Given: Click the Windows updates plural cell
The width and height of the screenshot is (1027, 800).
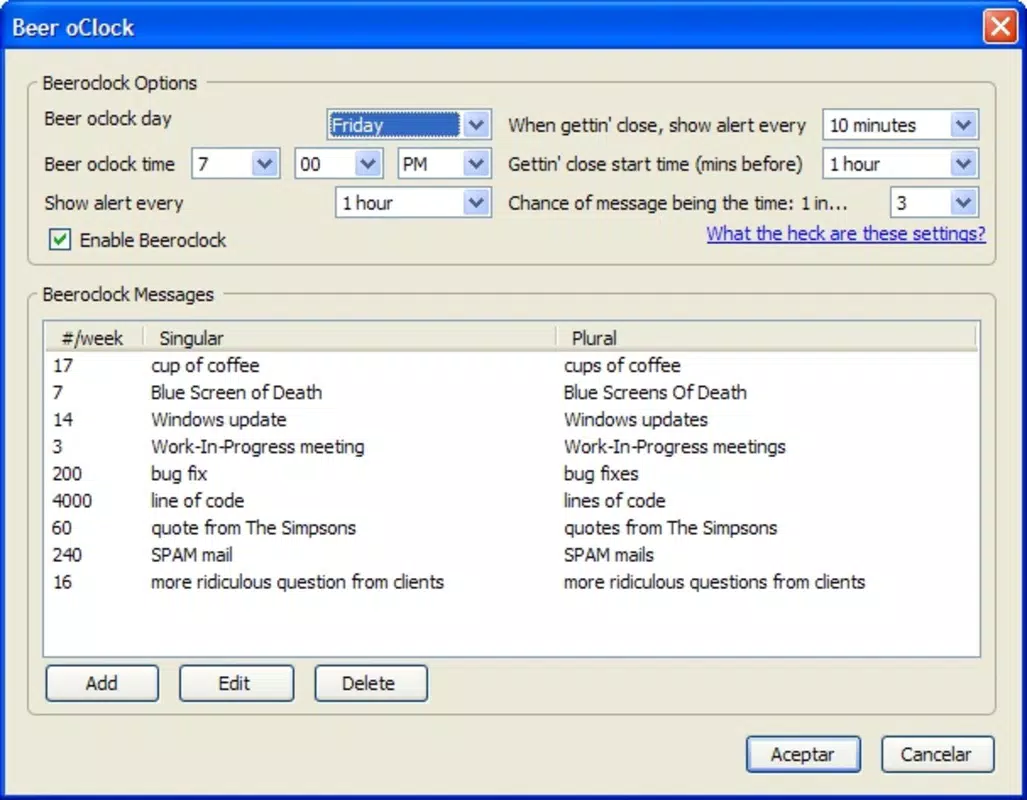Looking at the screenshot, I should (636, 419).
